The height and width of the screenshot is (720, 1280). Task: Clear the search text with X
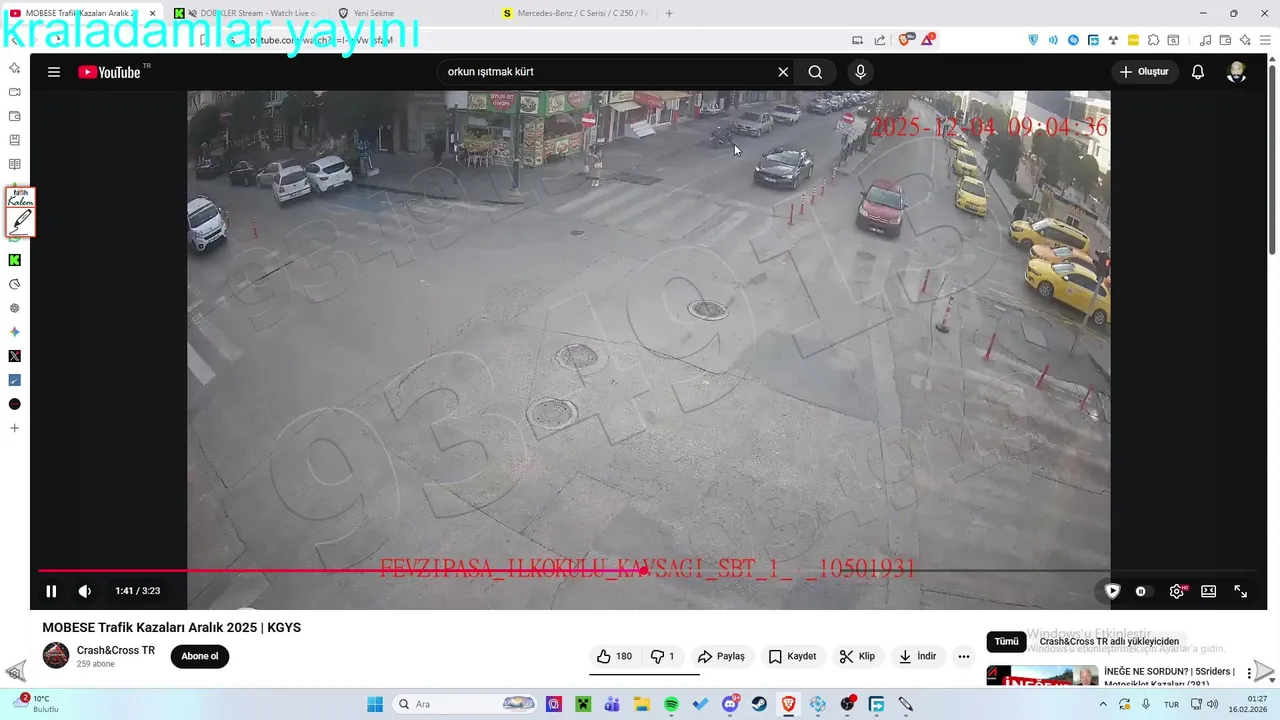tap(783, 72)
